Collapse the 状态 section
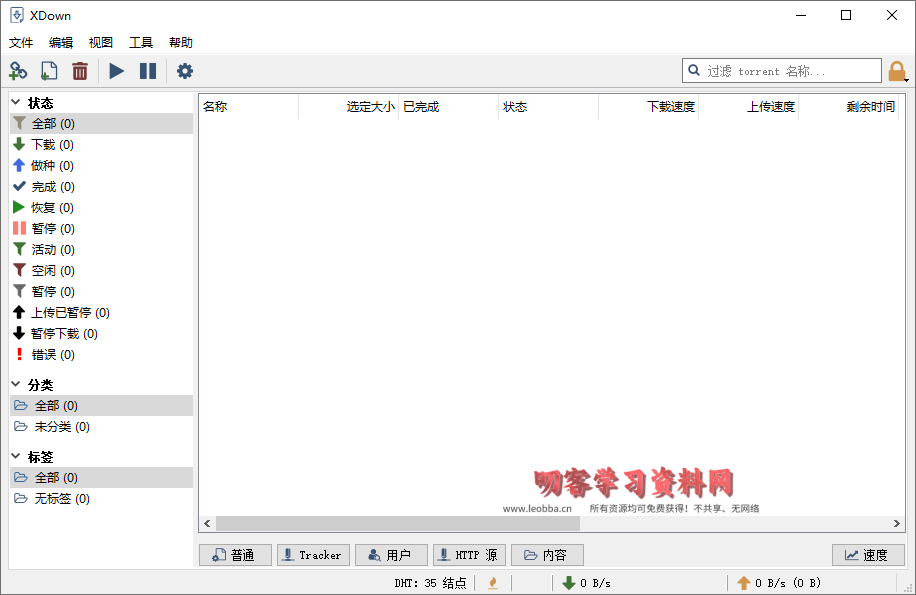 point(16,103)
